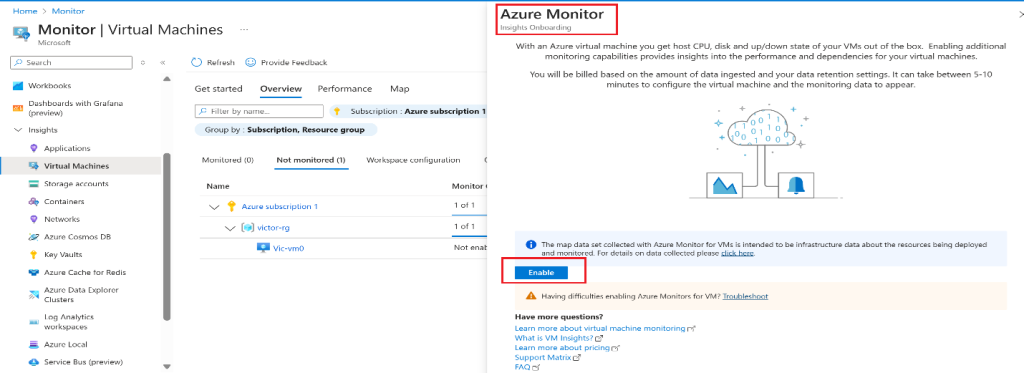Click the Refresh circular arrow icon
This screenshot has height=373, width=1024.
197,62
